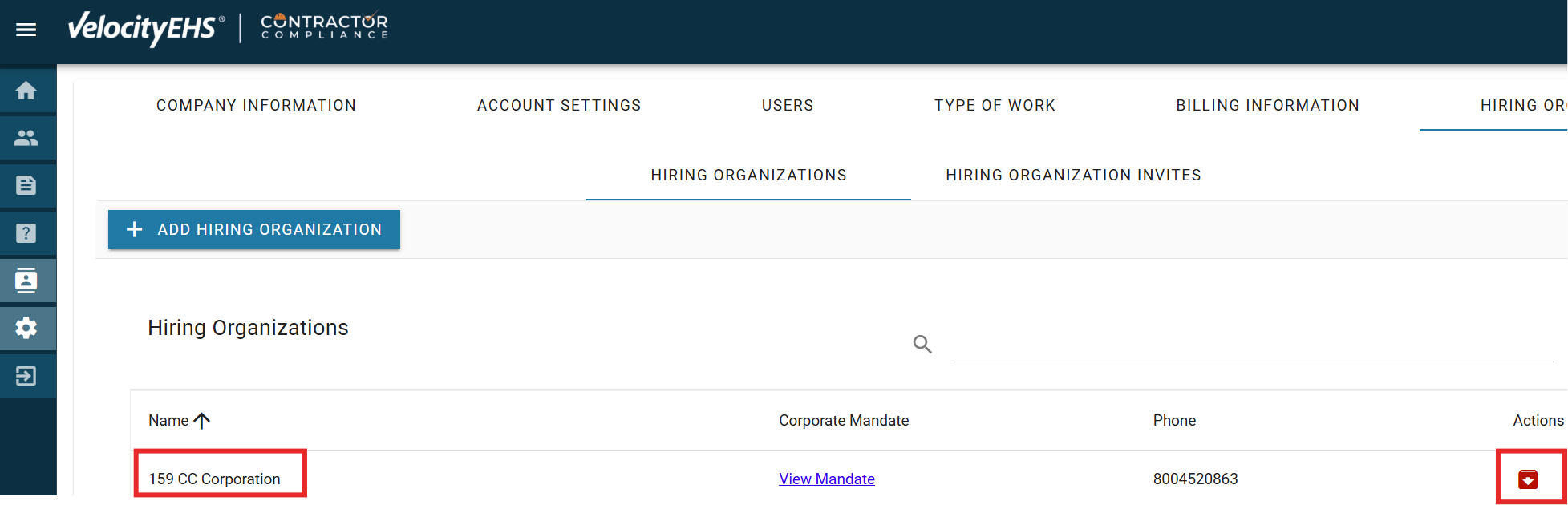
Task: Click Add Hiring Organization button
Action: coord(254,230)
